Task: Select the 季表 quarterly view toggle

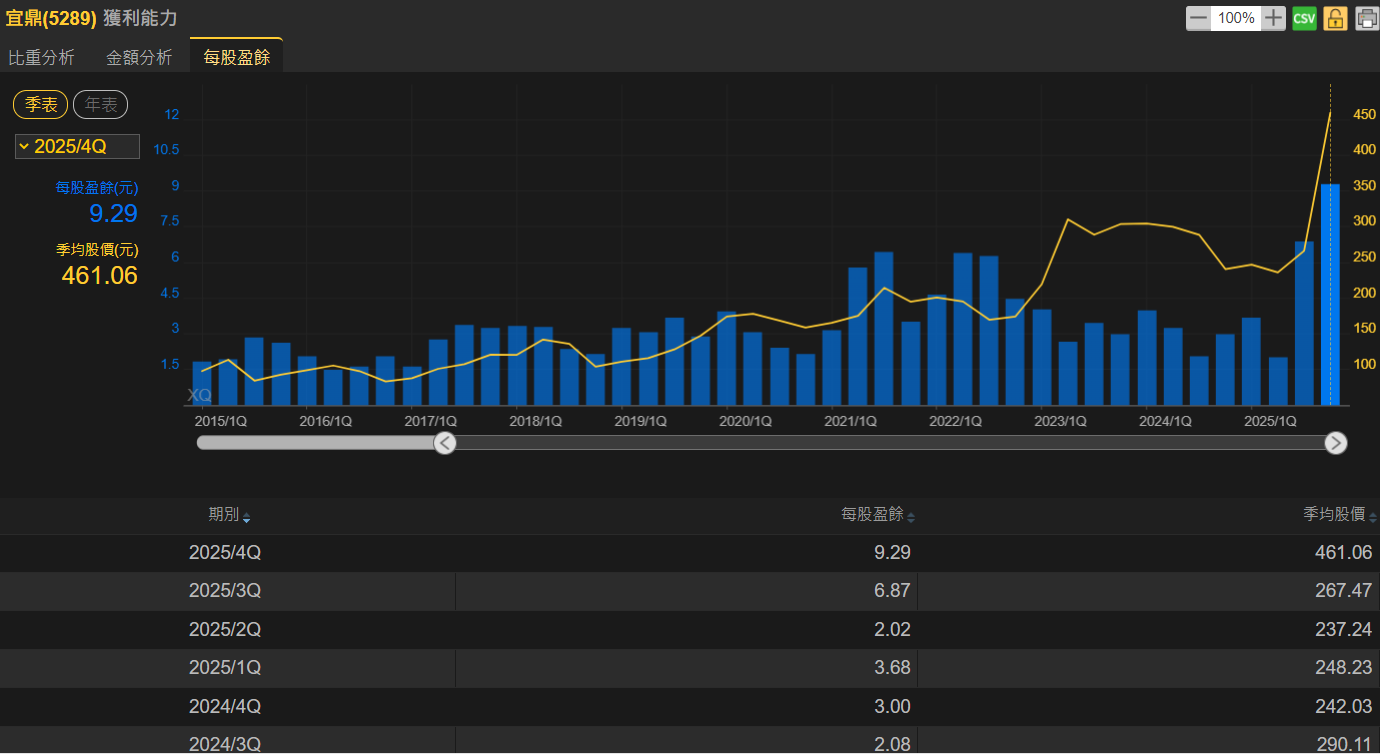Action: 41,105
